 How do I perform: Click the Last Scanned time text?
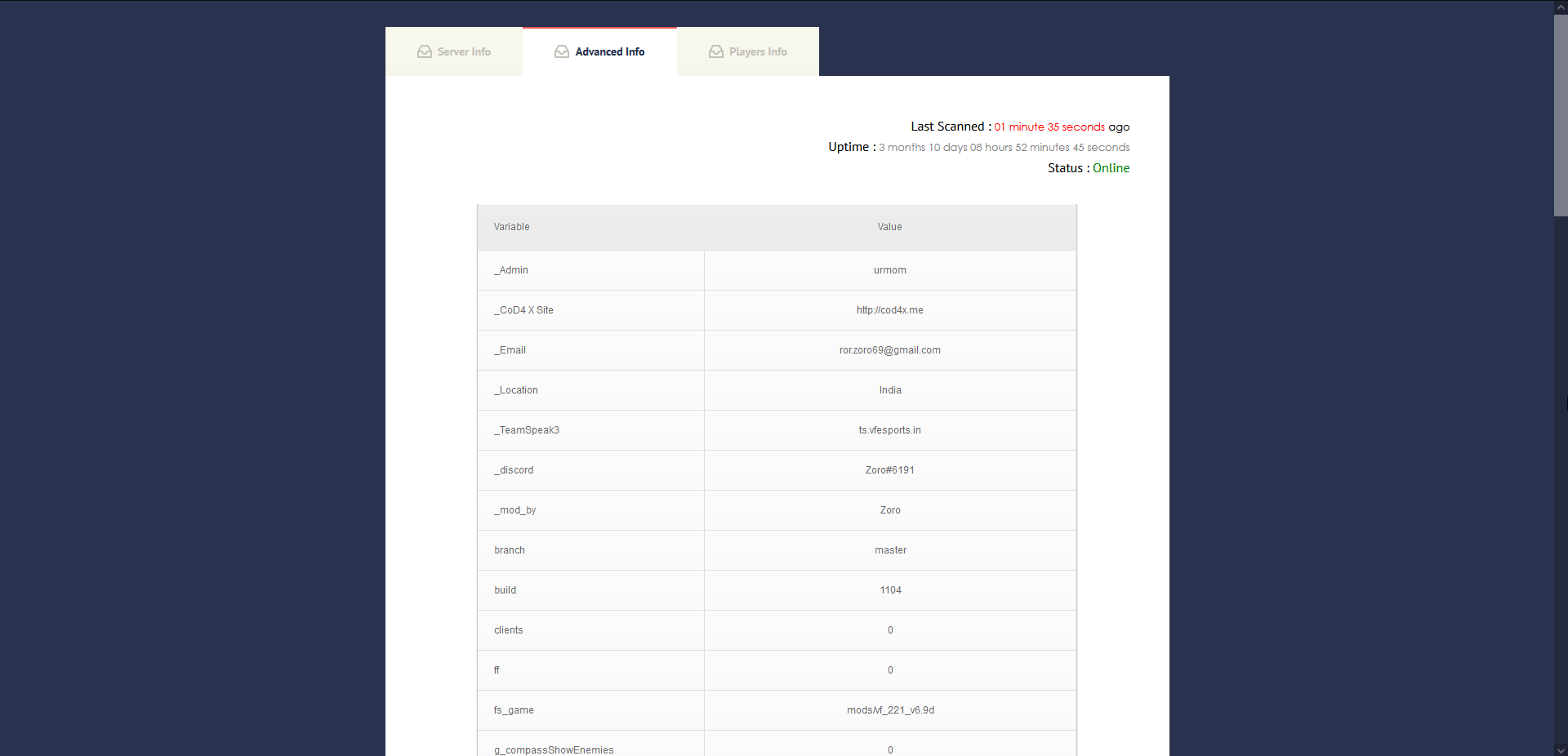click(x=1049, y=127)
